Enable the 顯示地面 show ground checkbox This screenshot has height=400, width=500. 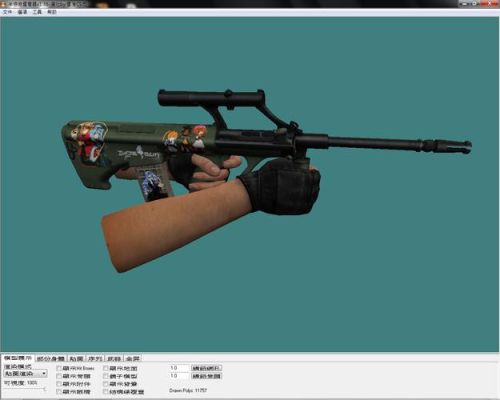(105, 368)
